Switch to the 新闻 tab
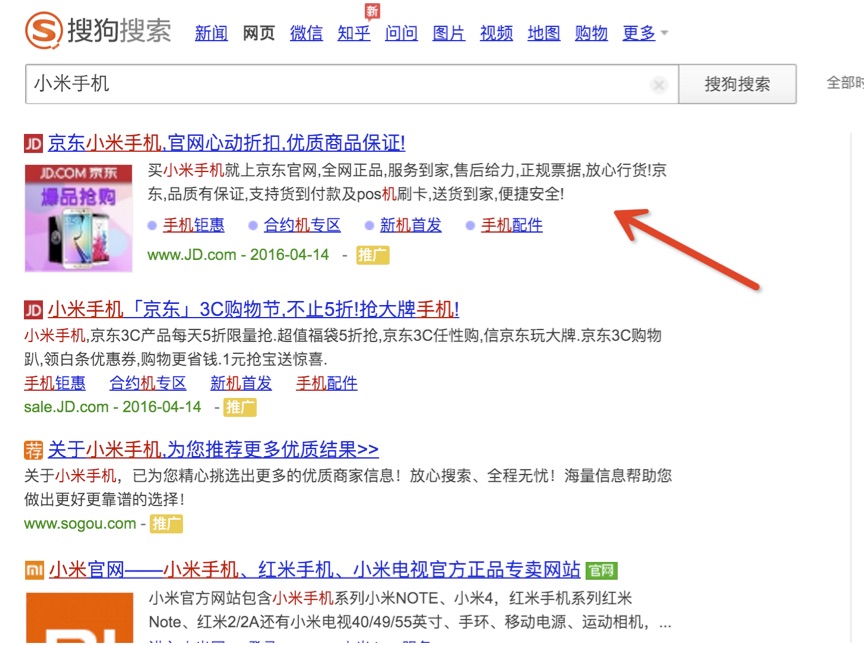 coord(211,33)
